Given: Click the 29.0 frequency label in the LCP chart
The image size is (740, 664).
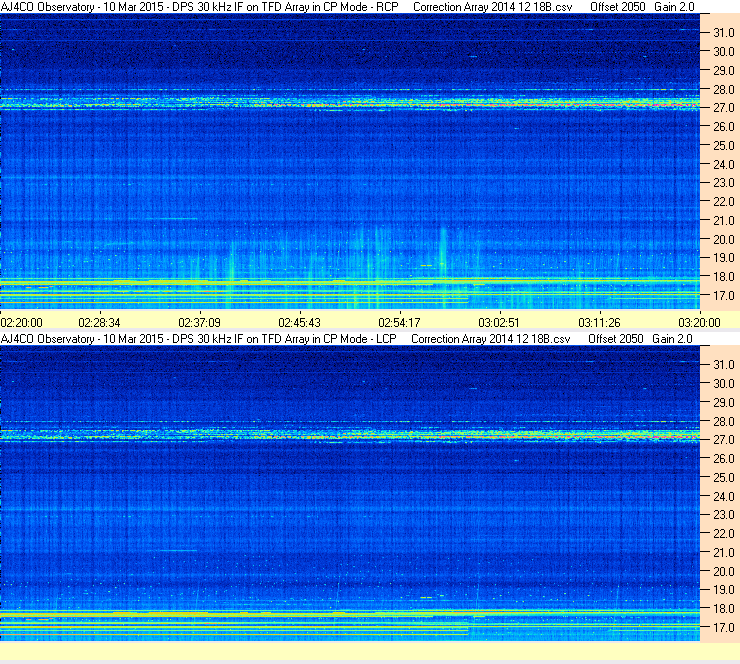Looking at the screenshot, I should pyautogui.click(x=724, y=403).
